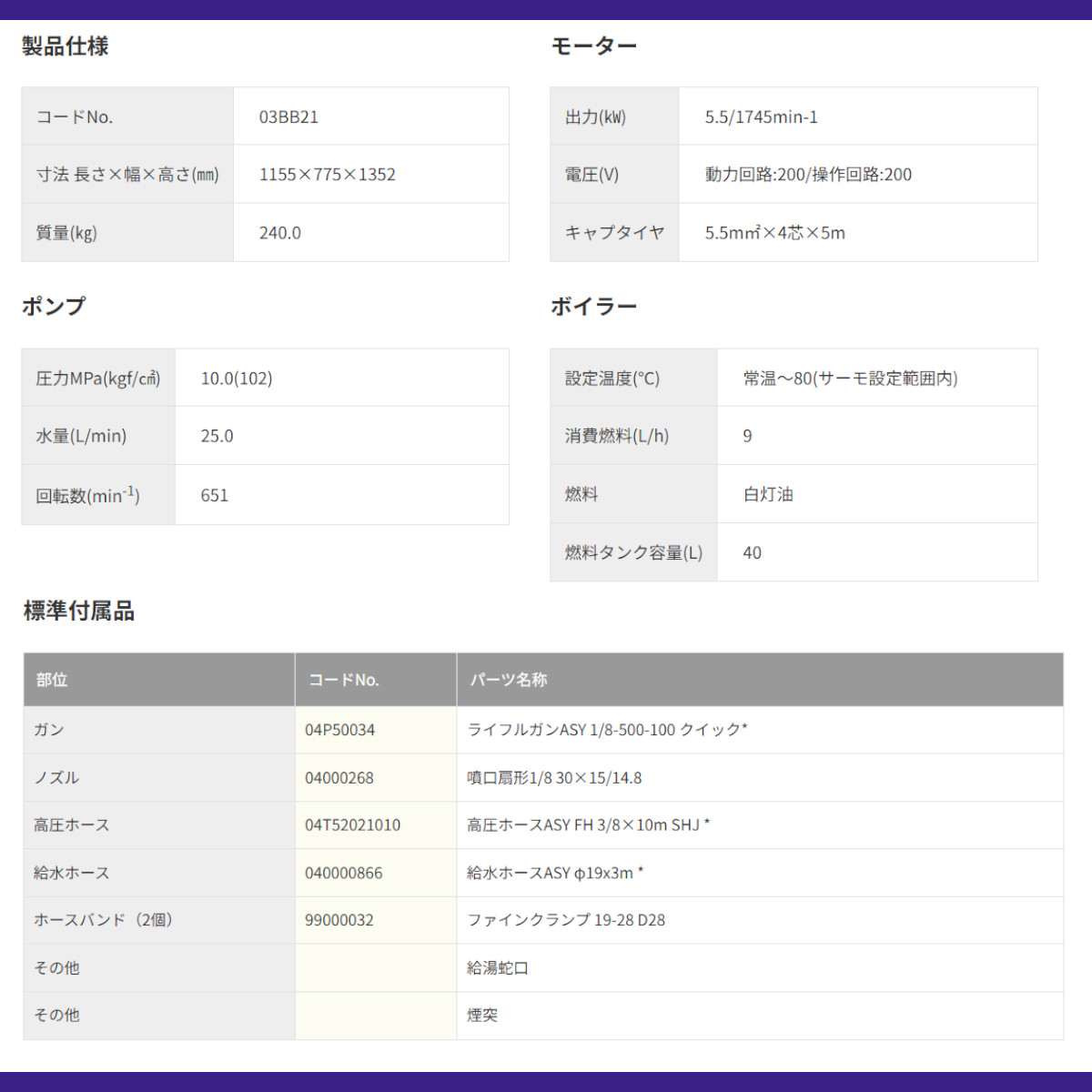Click fuel tank capacity value 40

(x=752, y=552)
